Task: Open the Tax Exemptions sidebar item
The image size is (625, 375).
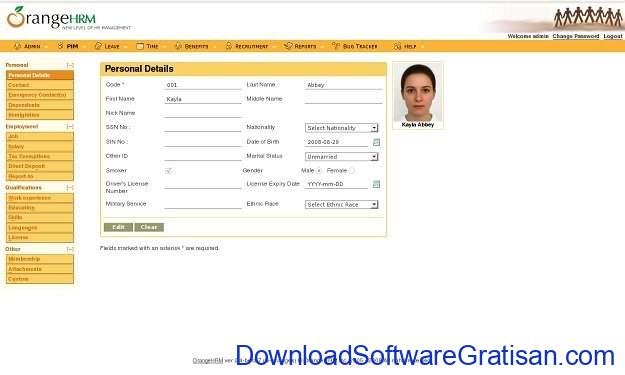Action: pyautogui.click(x=40, y=157)
